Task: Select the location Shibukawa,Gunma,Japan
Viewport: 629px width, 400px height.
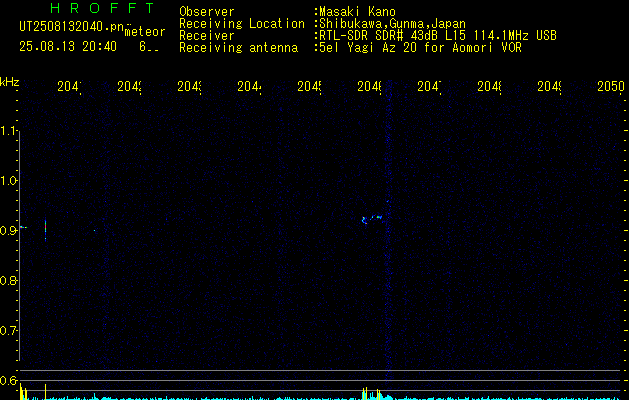Action: 392,24
